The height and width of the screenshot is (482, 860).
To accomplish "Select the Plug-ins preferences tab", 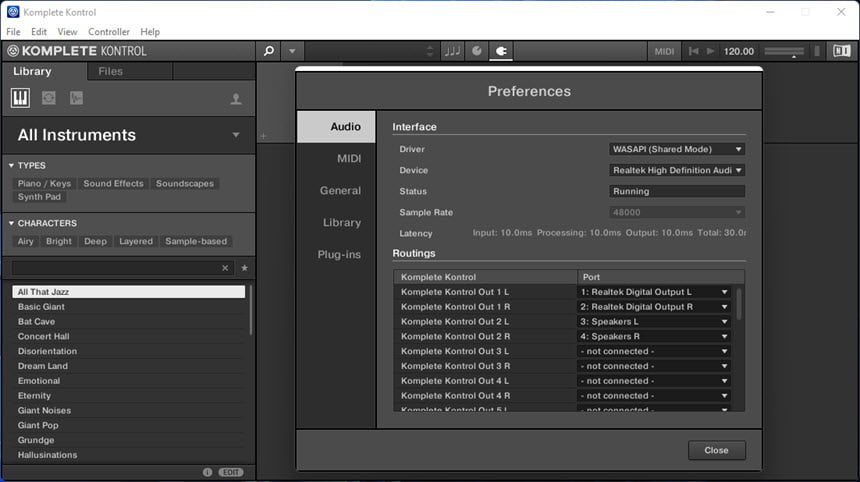I will [x=336, y=254].
